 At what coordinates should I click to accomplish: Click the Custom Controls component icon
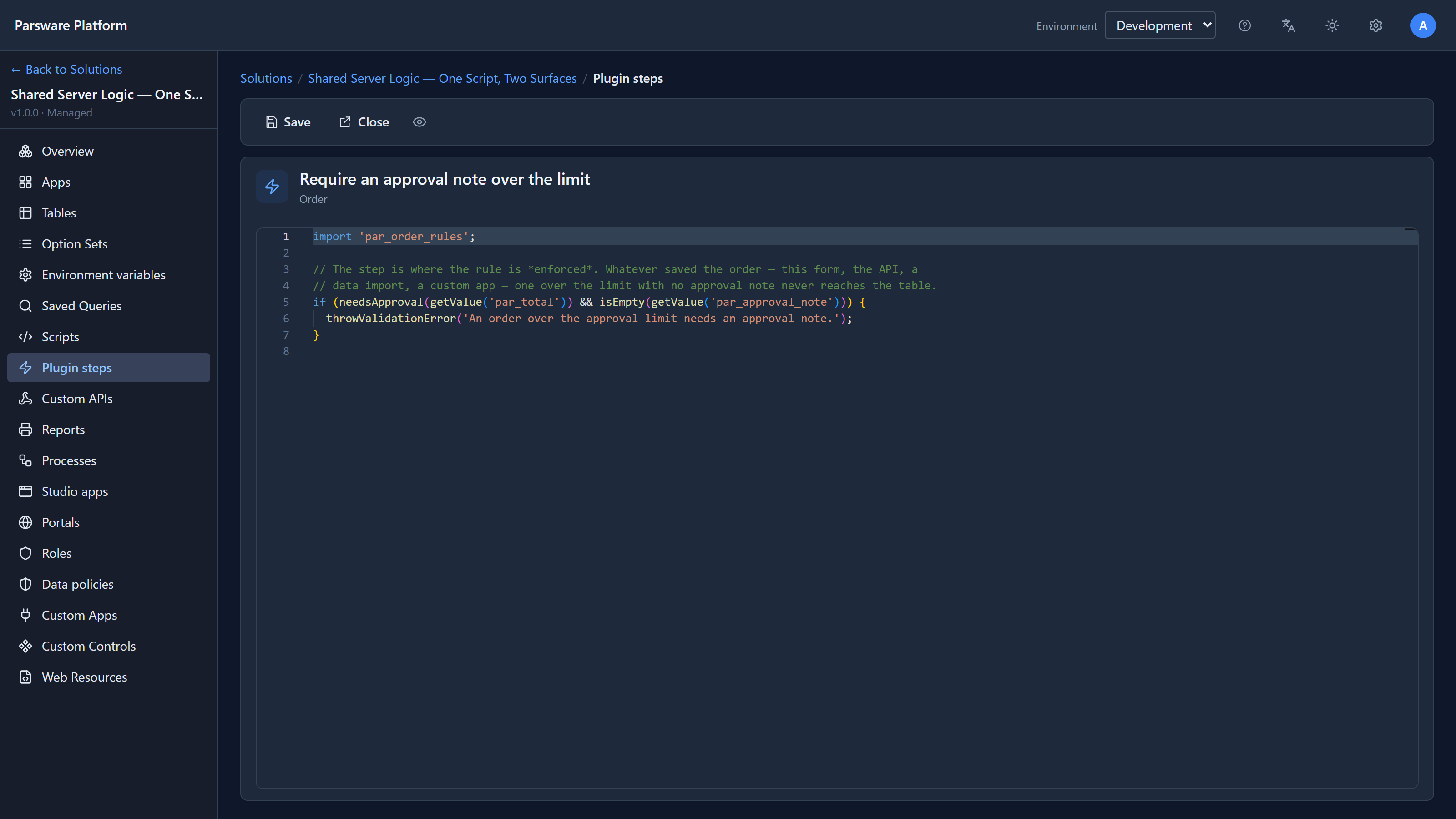click(25, 646)
